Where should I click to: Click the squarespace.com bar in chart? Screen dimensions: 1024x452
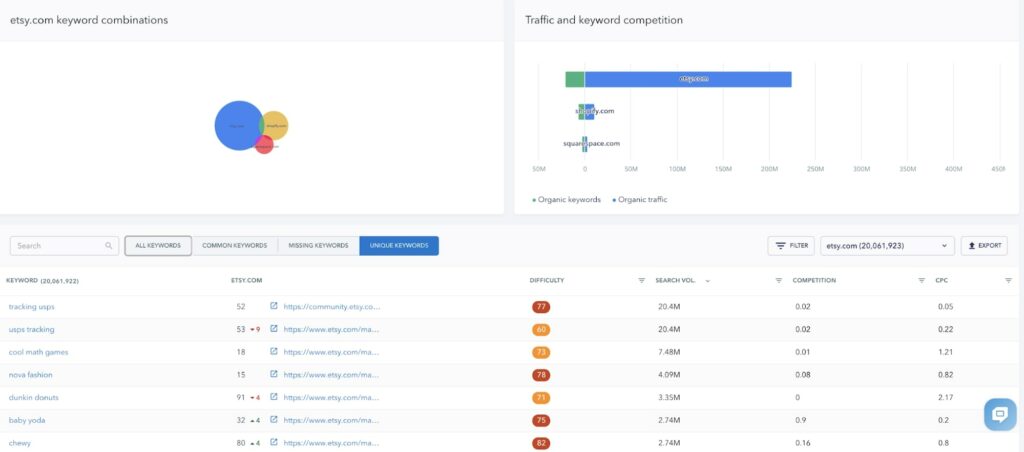(x=584, y=144)
